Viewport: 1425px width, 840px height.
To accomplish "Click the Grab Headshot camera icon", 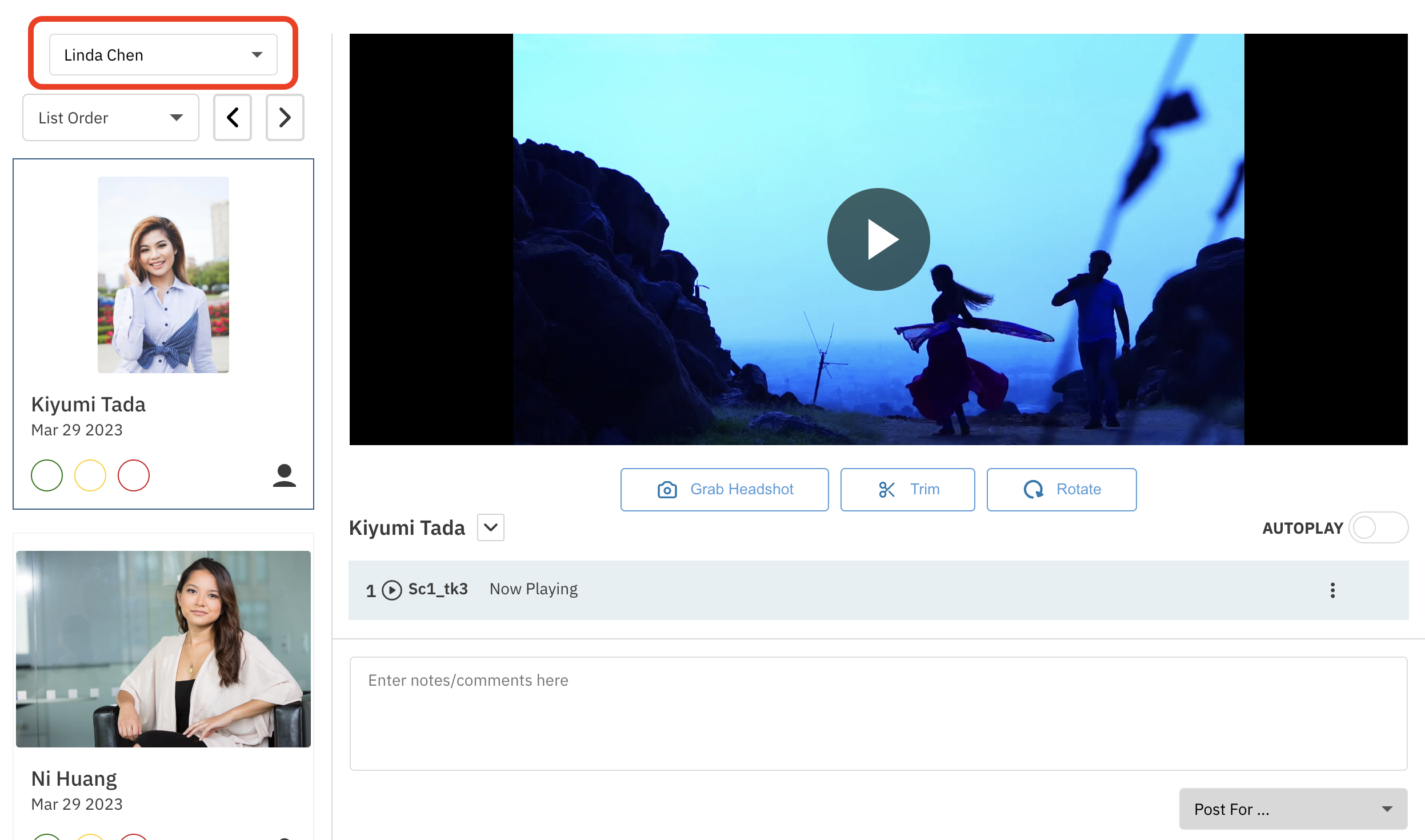I will coord(667,490).
